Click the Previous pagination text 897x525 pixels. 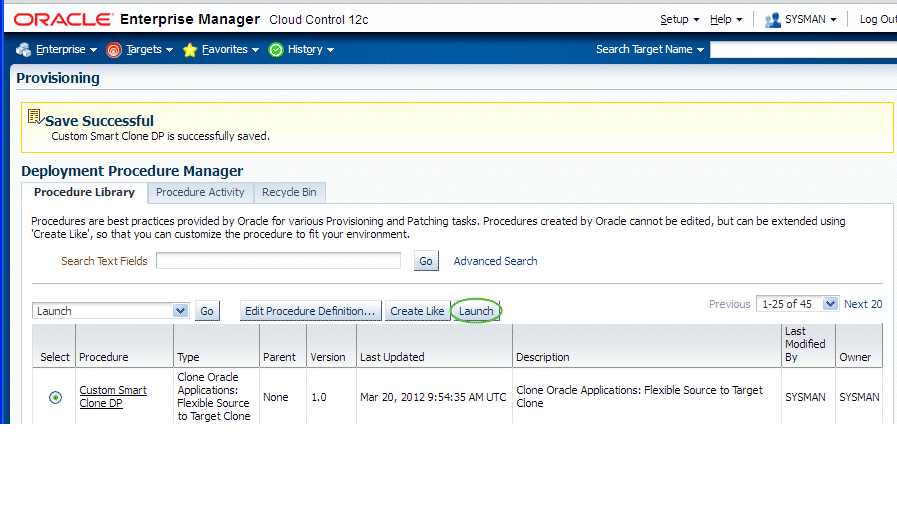coord(729,304)
